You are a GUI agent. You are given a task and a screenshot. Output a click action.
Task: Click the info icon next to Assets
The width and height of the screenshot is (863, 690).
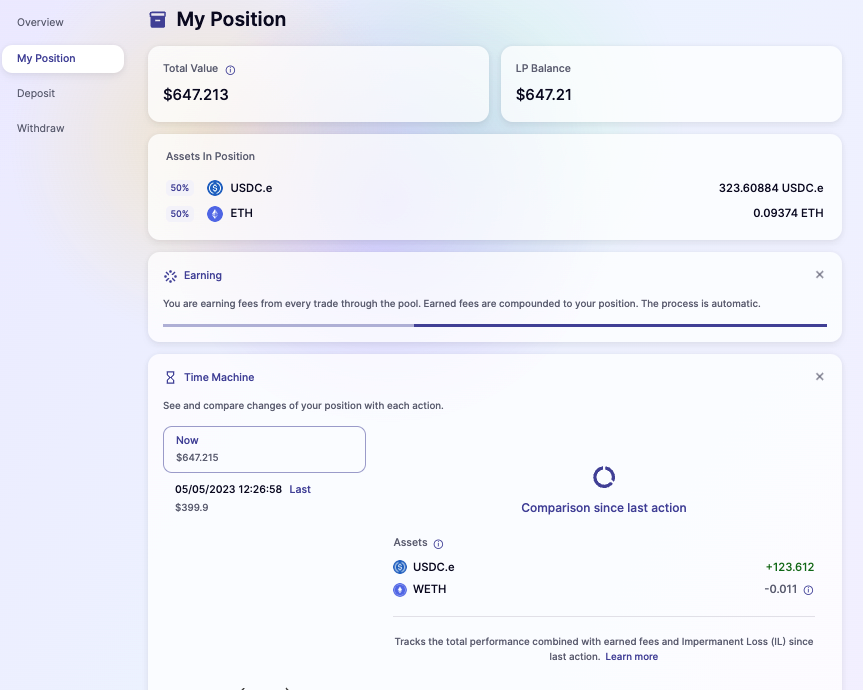point(438,543)
